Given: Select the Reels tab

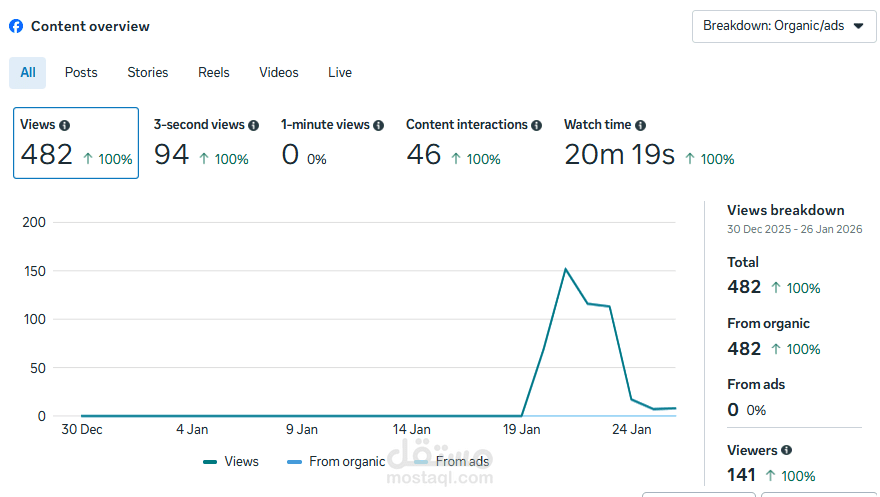Looking at the screenshot, I should click(x=214, y=73).
